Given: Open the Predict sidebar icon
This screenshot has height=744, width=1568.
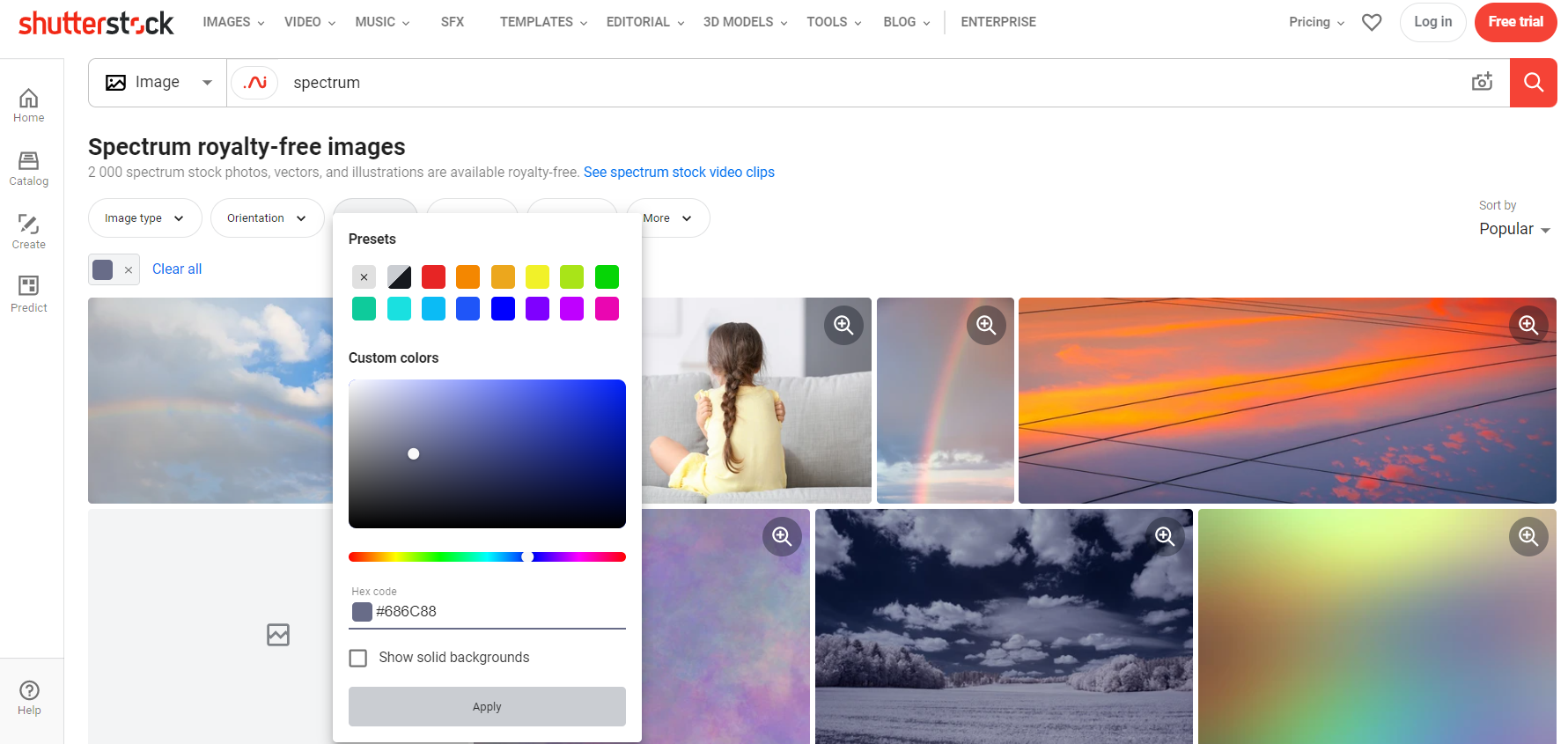Looking at the screenshot, I should pyautogui.click(x=28, y=295).
